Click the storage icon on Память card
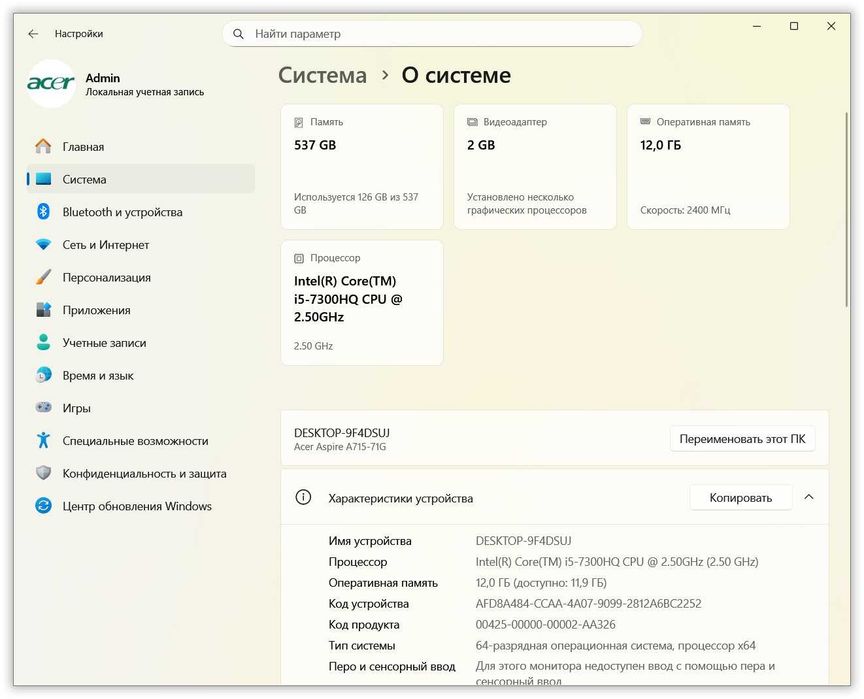Viewport: 864px width, 699px height. click(299, 122)
